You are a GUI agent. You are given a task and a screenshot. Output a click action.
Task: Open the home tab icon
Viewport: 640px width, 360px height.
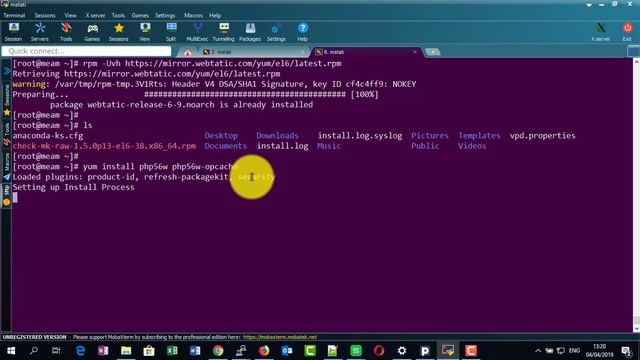[x=187, y=52]
